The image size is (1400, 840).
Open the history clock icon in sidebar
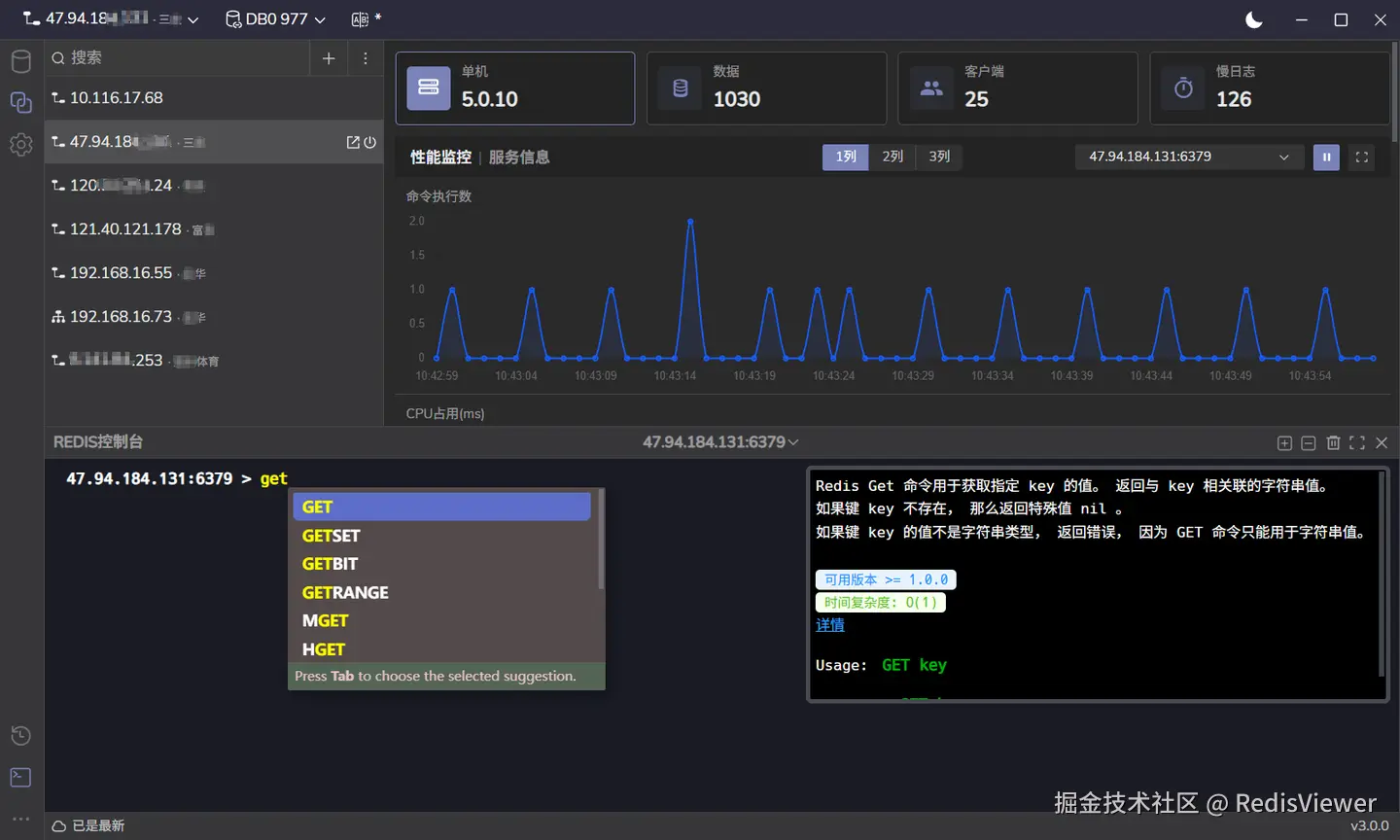pyautogui.click(x=20, y=735)
